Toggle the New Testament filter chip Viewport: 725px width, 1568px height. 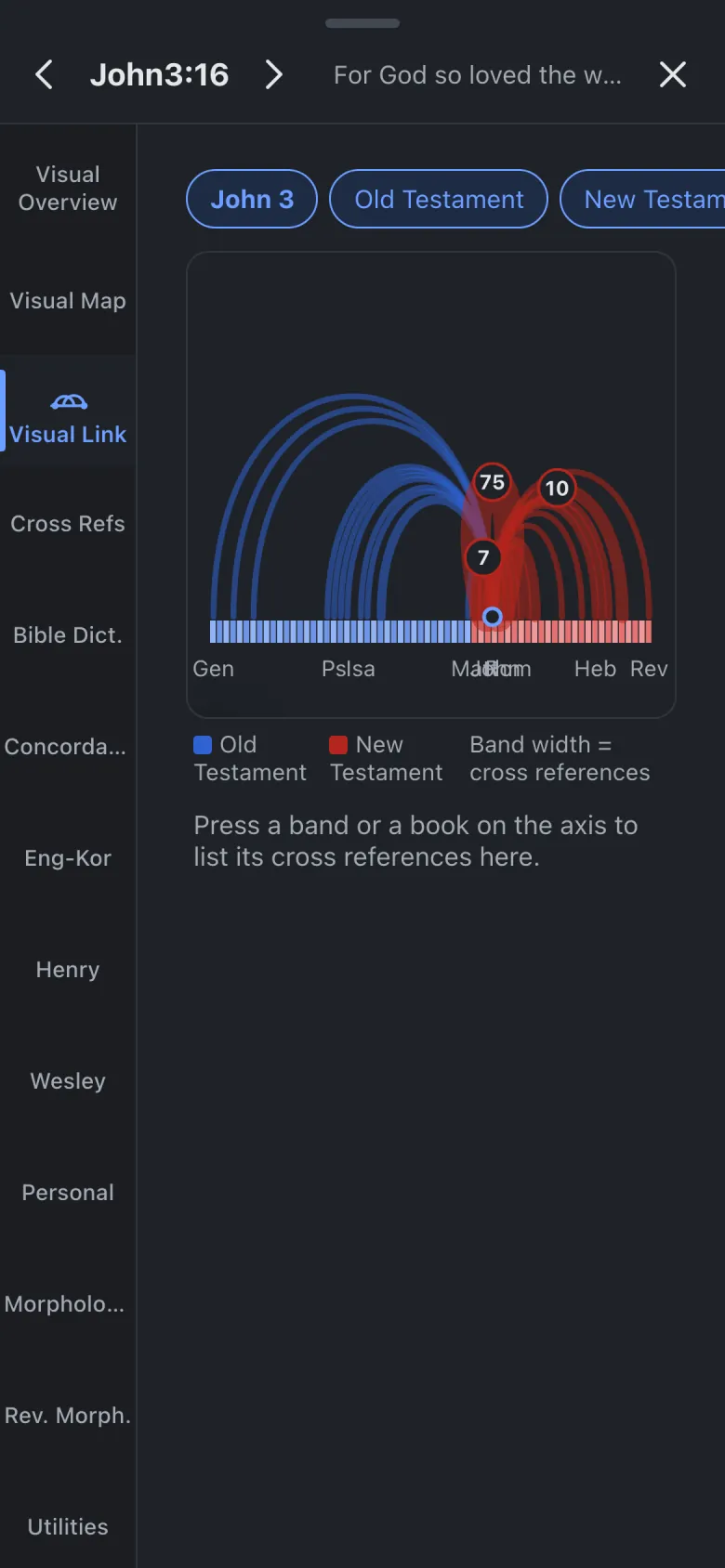[x=643, y=199]
